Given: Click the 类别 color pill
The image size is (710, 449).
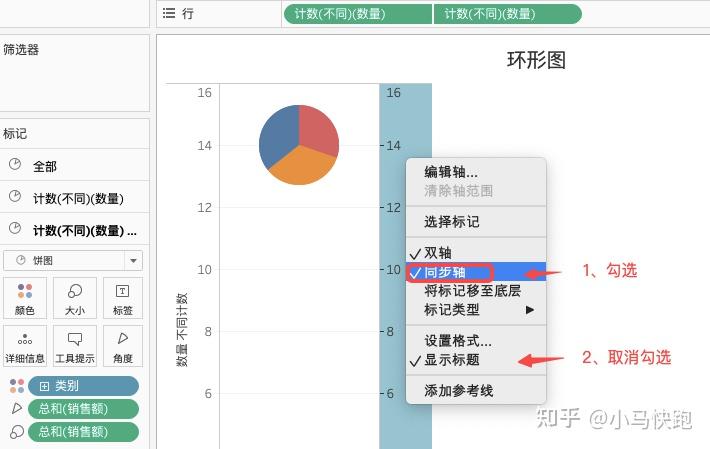Looking at the screenshot, I should click(x=83, y=386).
